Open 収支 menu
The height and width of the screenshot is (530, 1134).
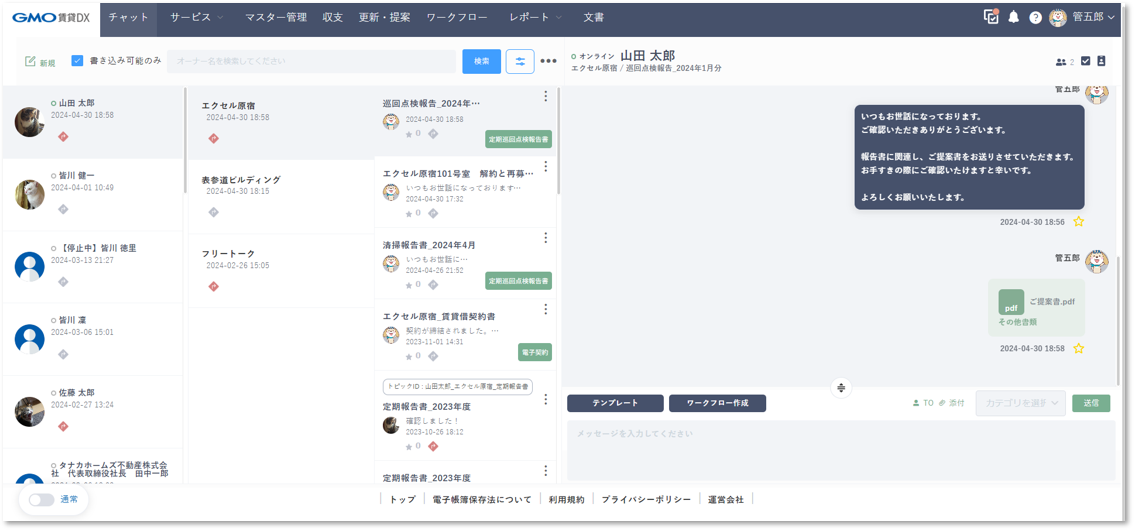coord(333,17)
